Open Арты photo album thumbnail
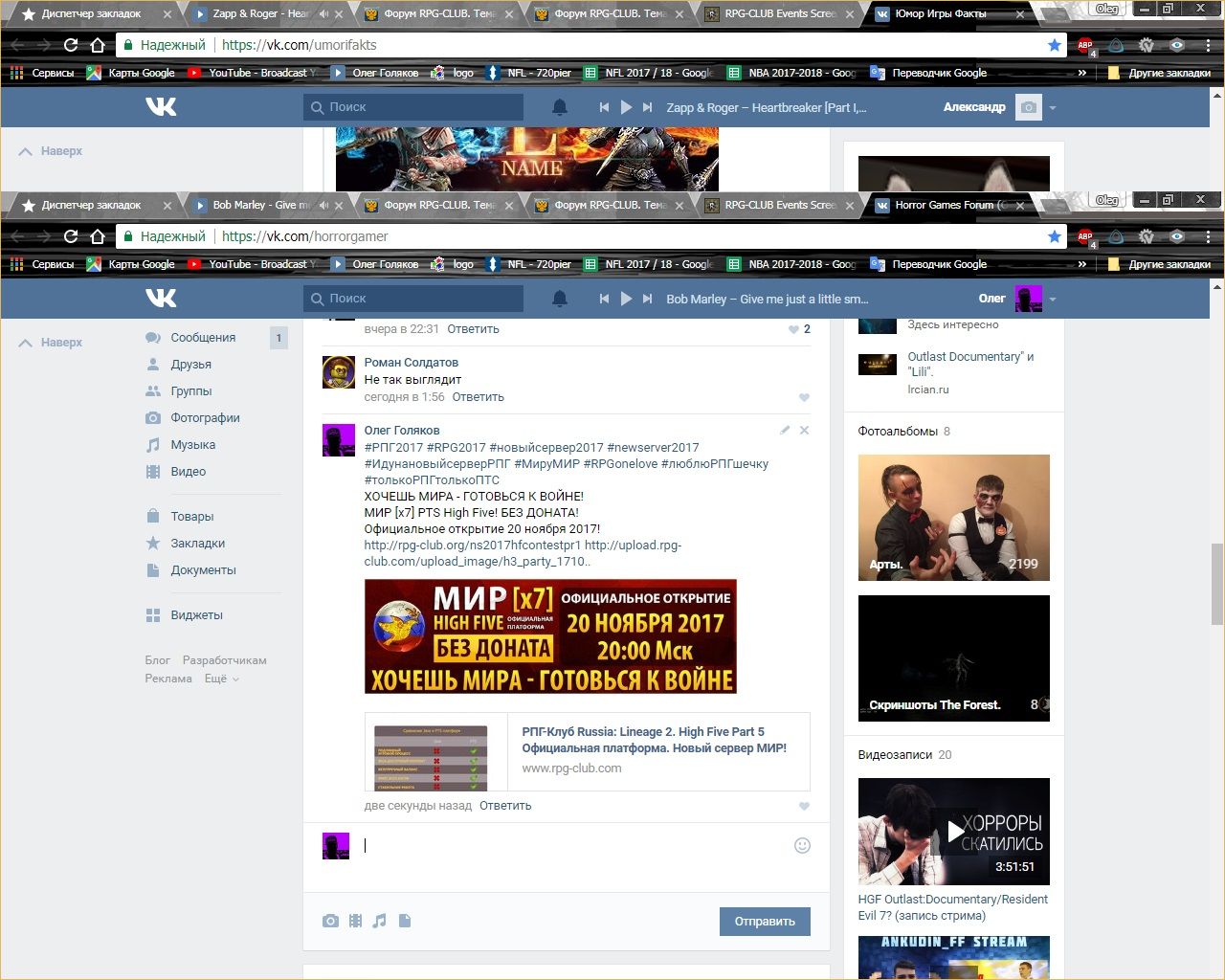1225x980 pixels. pos(953,518)
